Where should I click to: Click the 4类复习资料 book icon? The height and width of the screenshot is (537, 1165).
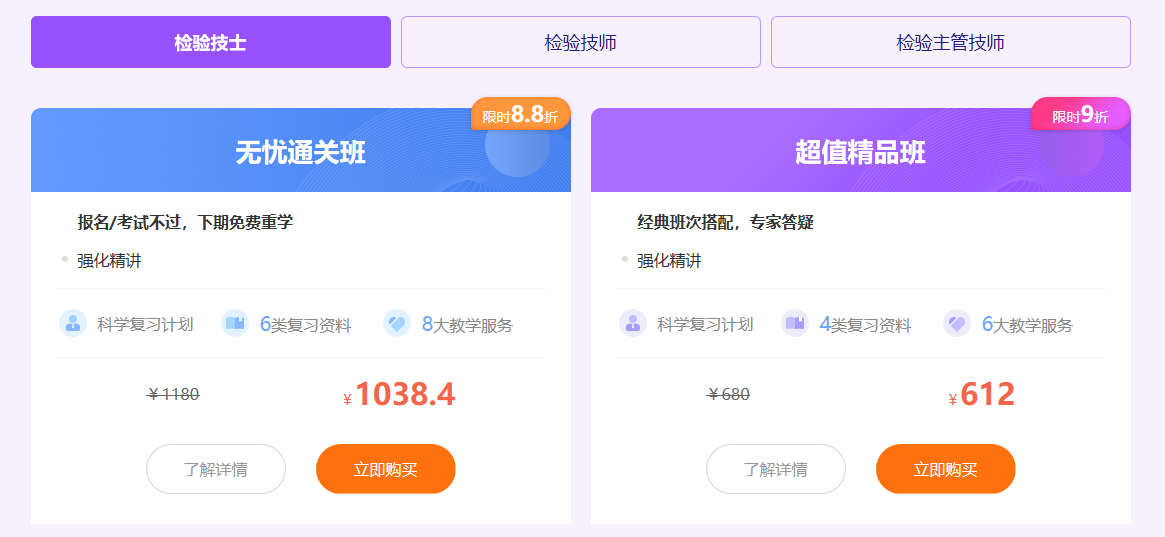795,323
